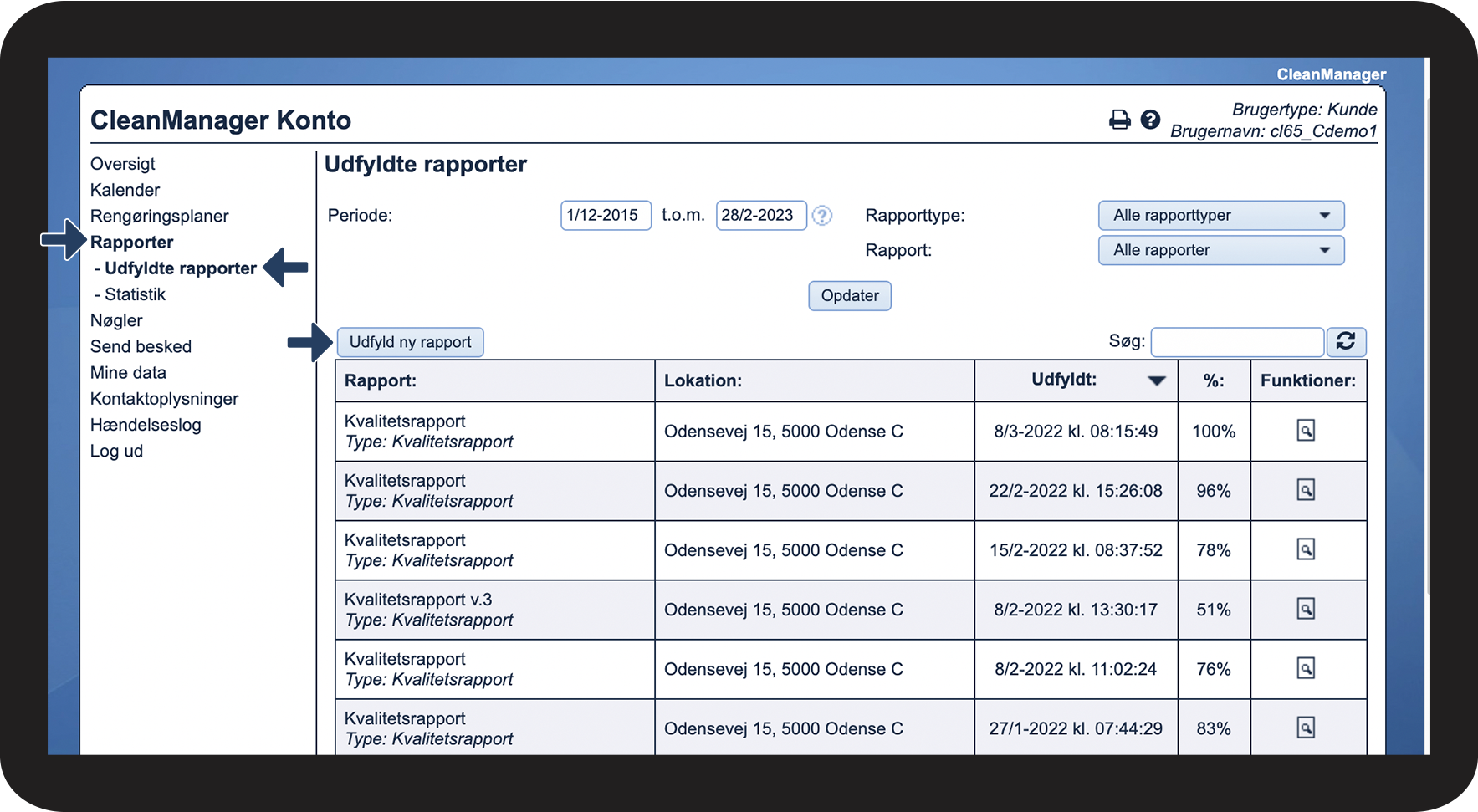The image size is (1478, 812).
Task: Click the start date field 1/12-2015
Action: pos(605,216)
